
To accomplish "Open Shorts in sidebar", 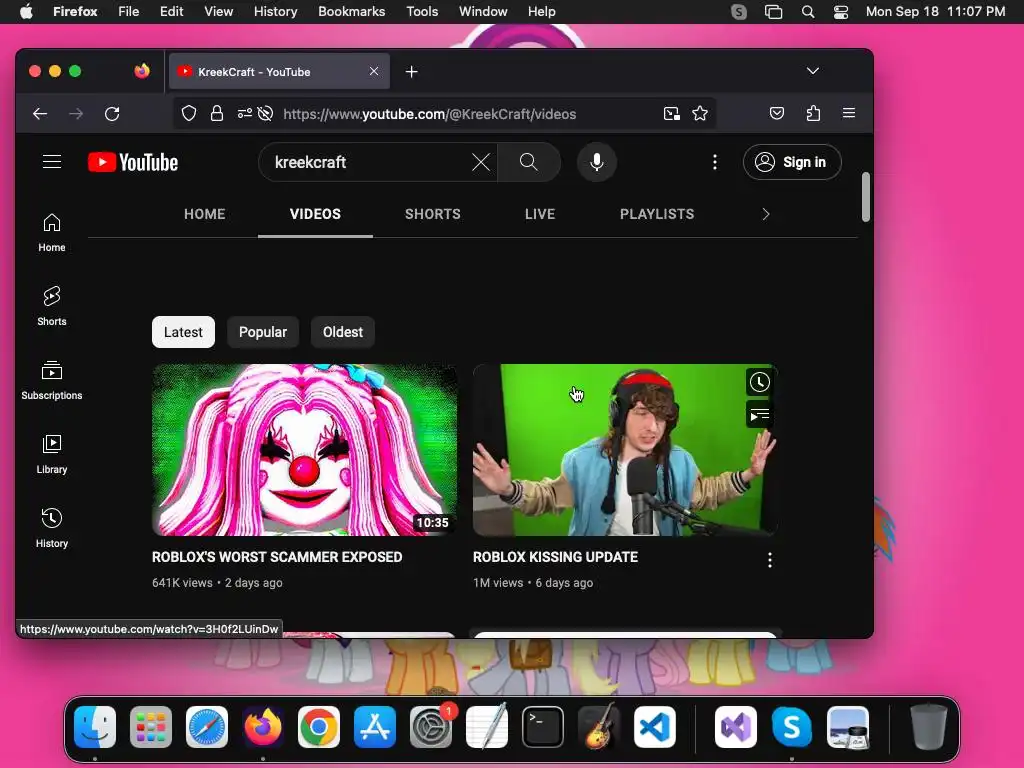I will point(52,306).
